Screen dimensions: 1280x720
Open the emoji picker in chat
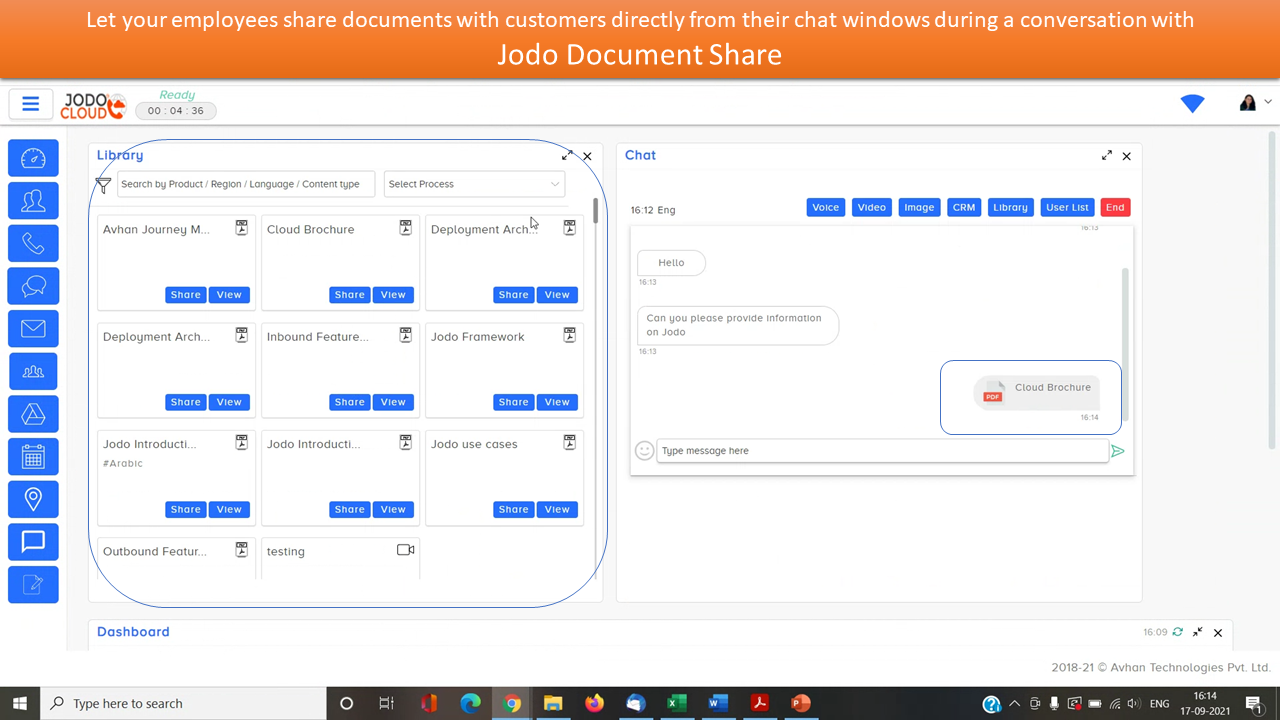tap(644, 451)
